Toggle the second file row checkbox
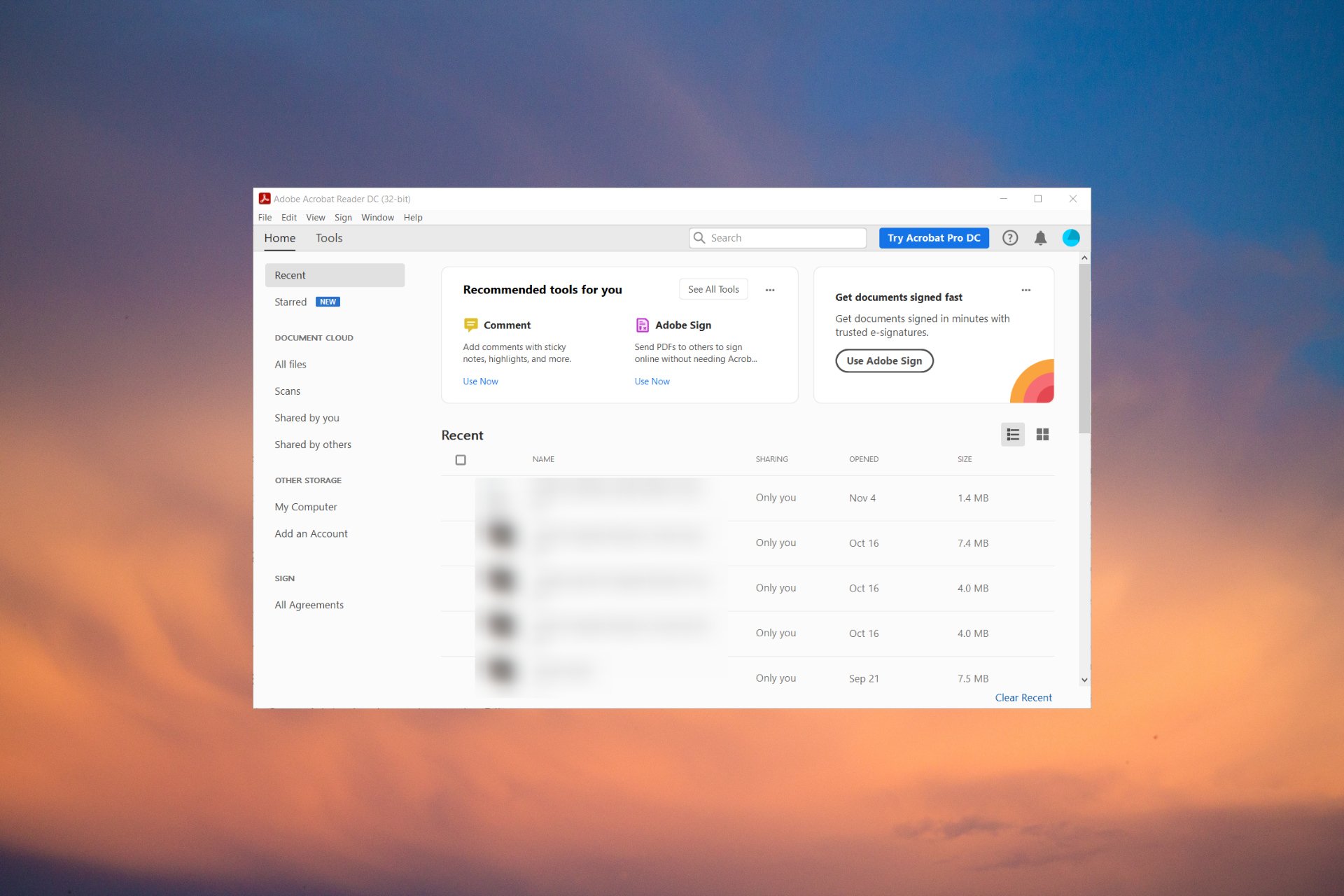1344x896 pixels. pyautogui.click(x=461, y=542)
